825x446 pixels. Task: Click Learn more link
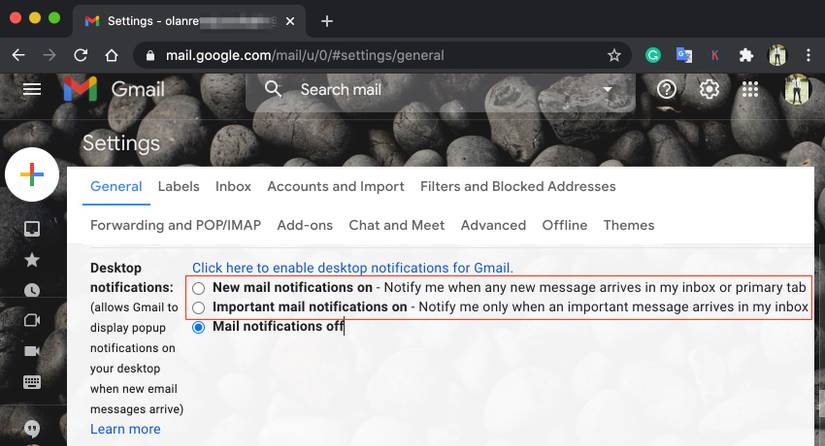125,429
